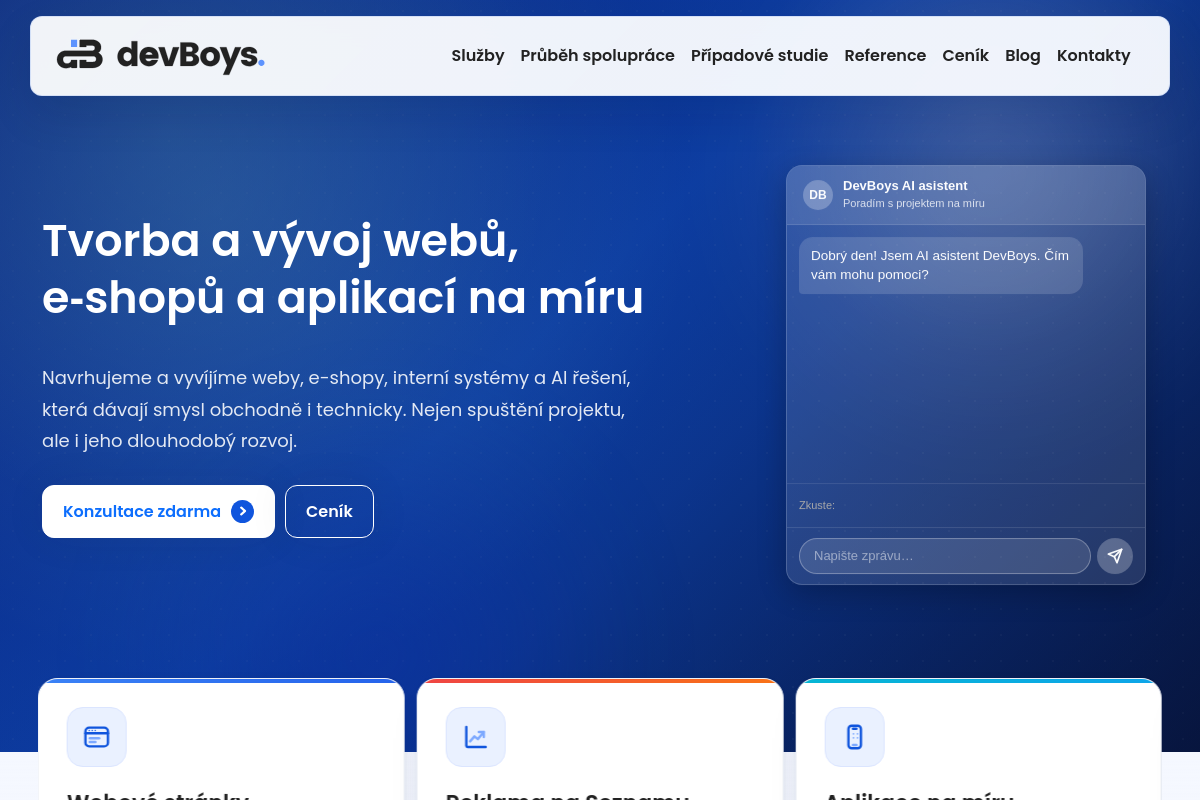The image size is (1200, 800).
Task: Open Ceník in the top navigation
Action: pos(965,56)
